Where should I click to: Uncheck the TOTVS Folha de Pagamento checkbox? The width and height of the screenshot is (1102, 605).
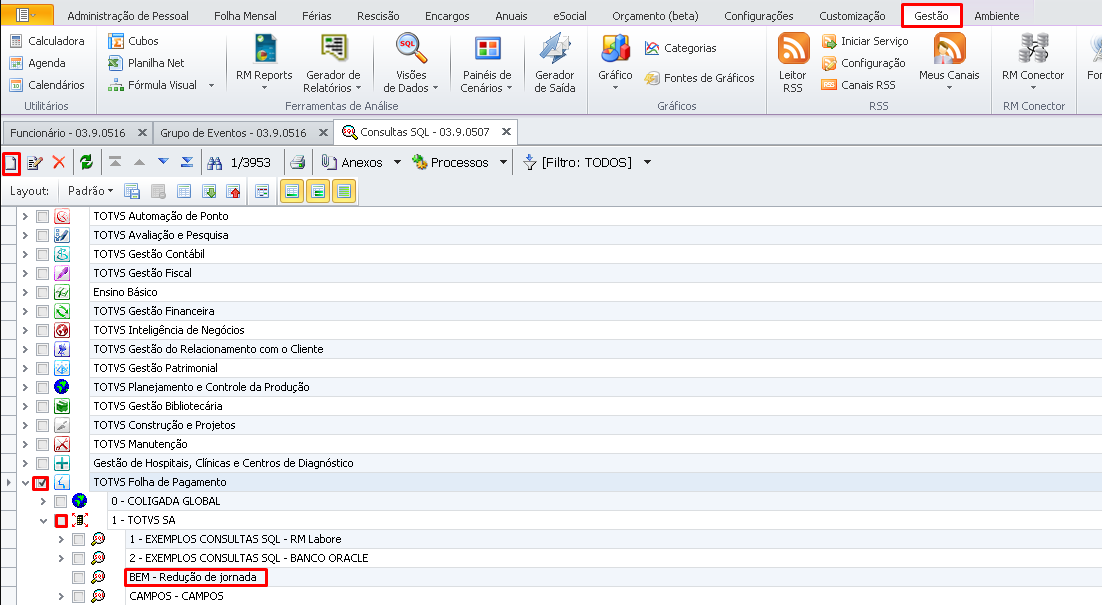41,483
